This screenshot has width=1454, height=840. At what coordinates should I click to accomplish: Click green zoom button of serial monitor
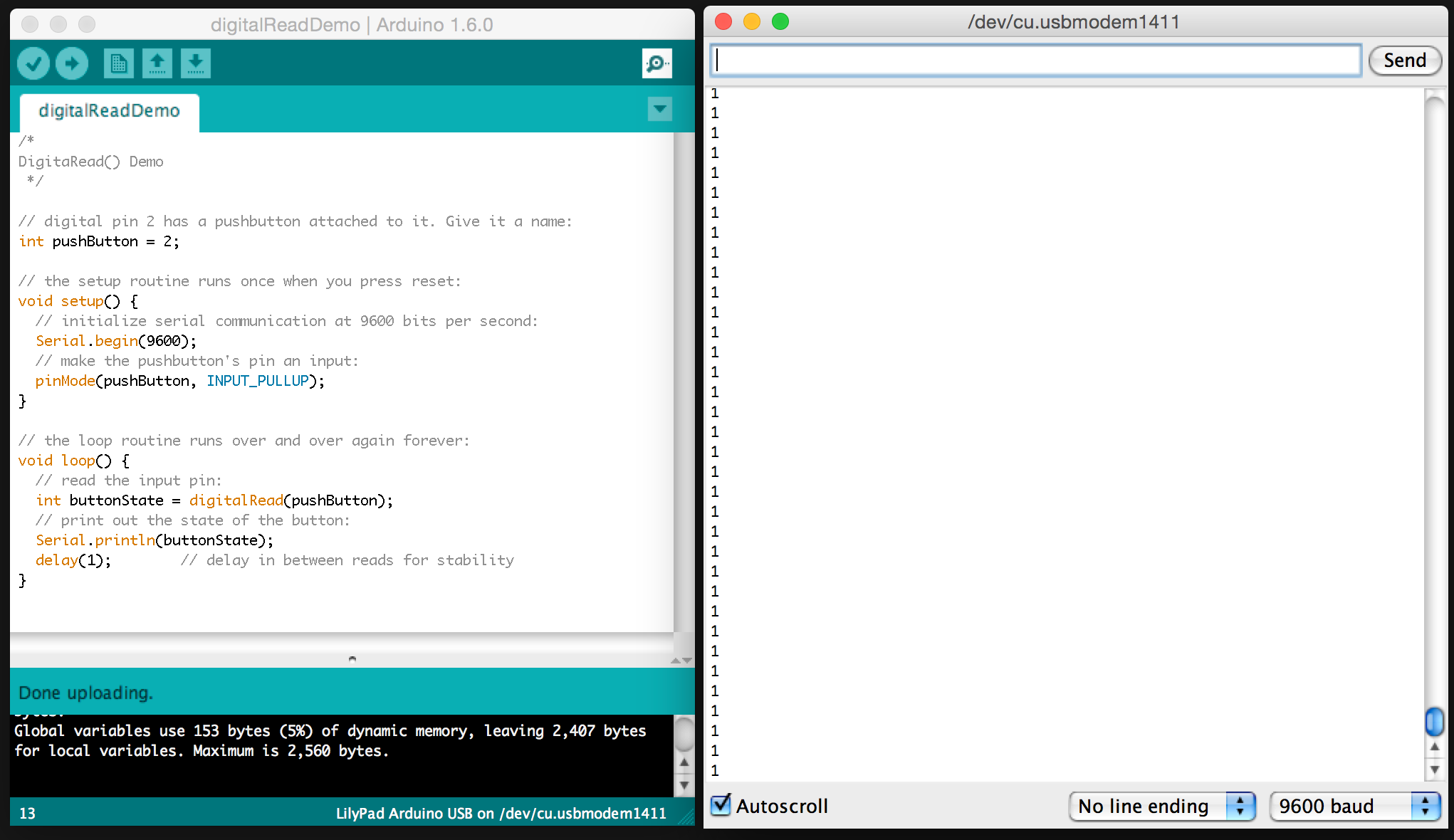780,21
